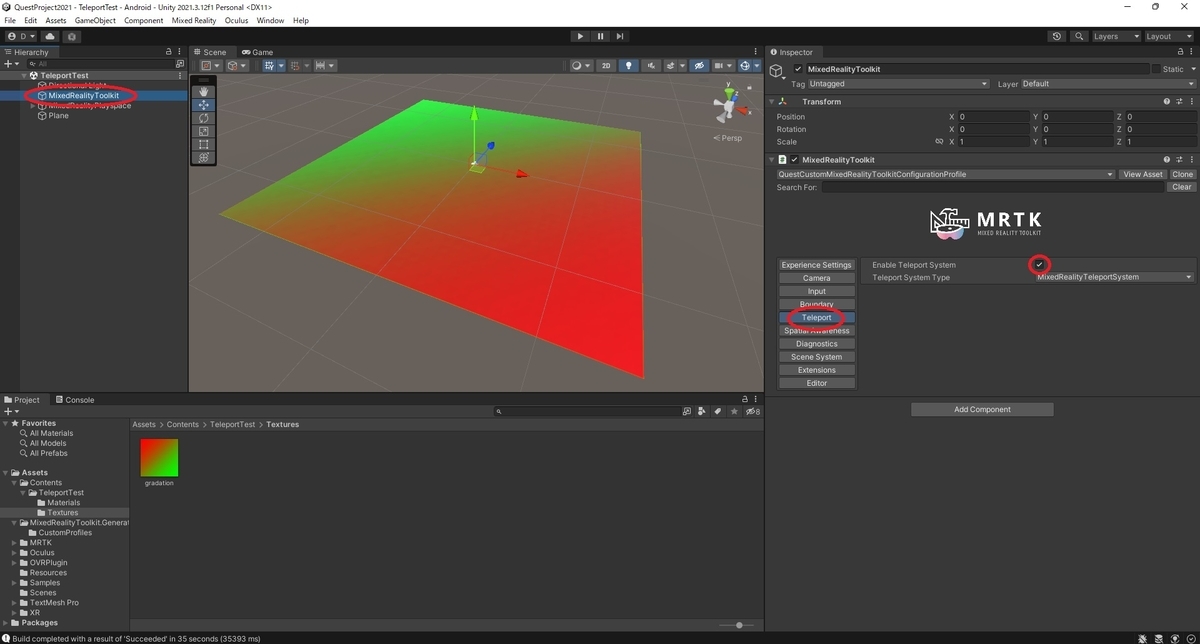Adjust the asset icon size slider

tap(737, 623)
